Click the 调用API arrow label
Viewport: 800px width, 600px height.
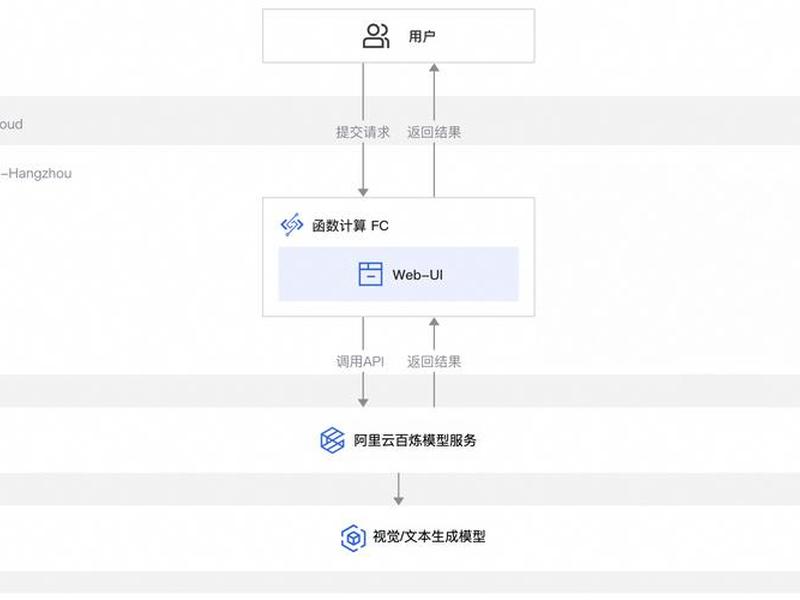[360, 362]
